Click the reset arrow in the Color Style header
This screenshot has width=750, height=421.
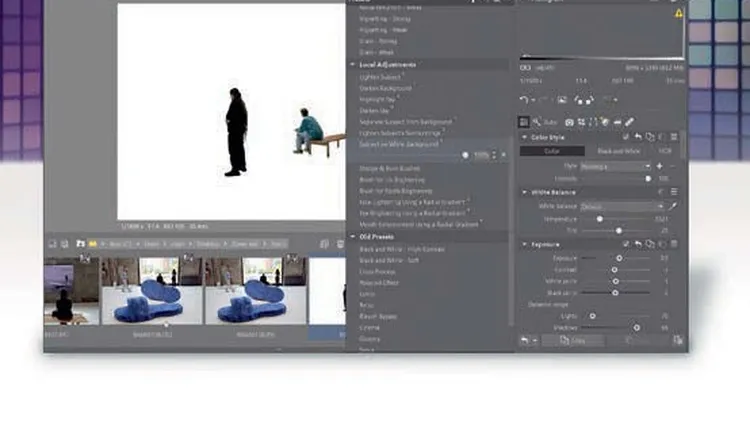point(638,137)
